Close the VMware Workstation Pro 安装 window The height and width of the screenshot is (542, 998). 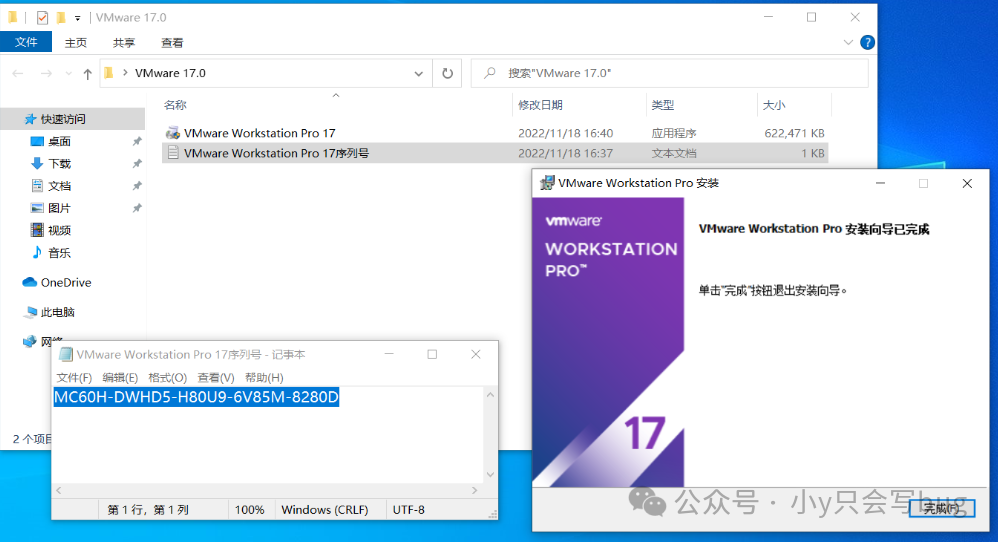[x=967, y=183]
